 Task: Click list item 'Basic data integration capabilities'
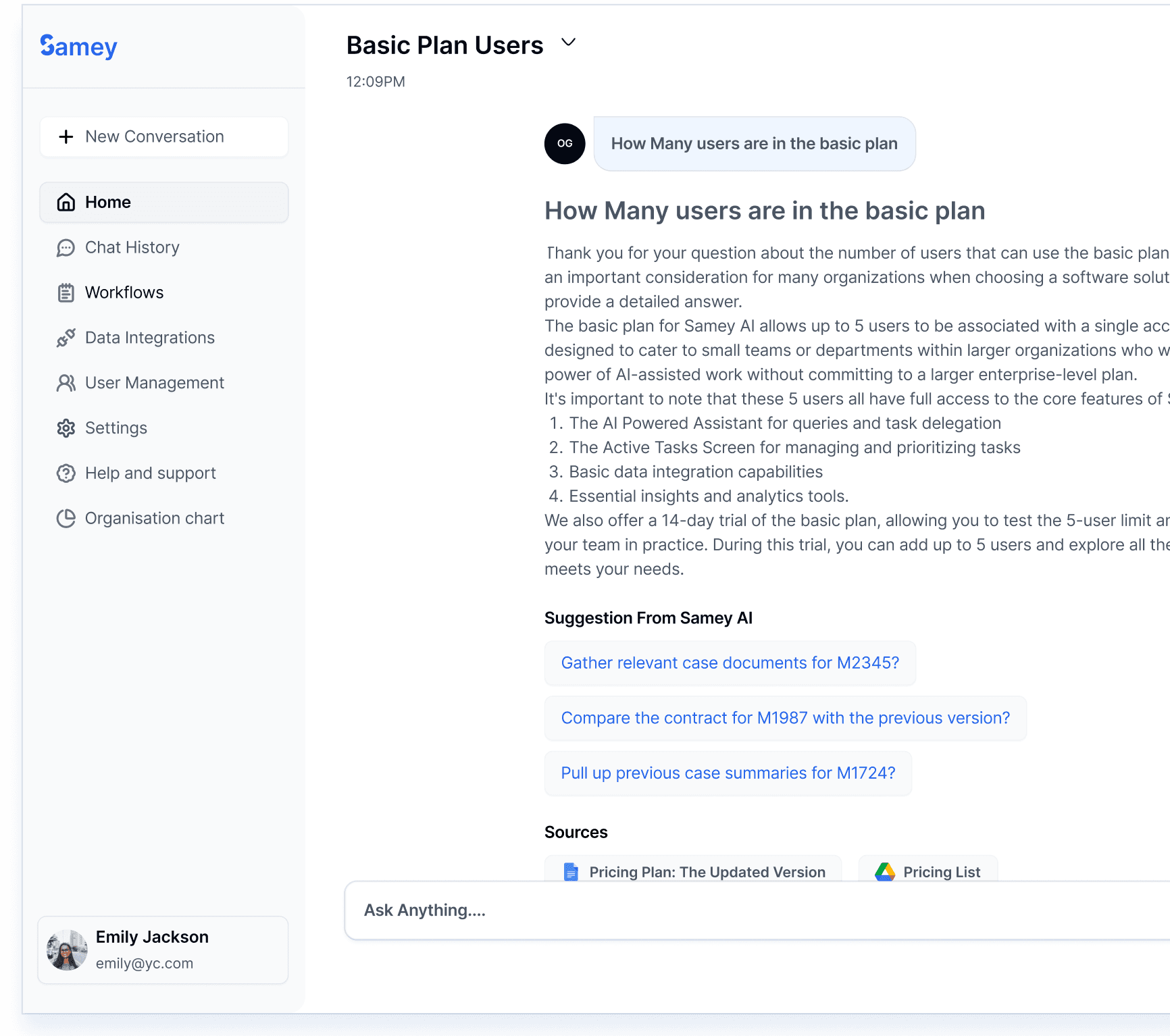pos(696,472)
